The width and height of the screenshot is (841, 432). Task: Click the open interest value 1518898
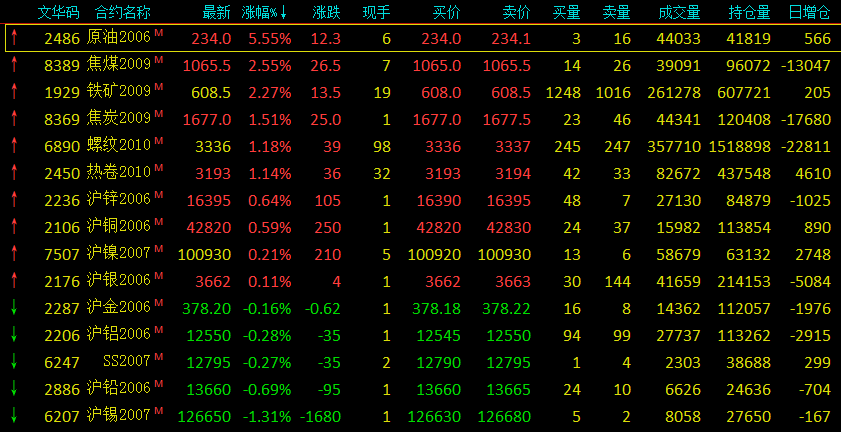pyautogui.click(x=740, y=146)
